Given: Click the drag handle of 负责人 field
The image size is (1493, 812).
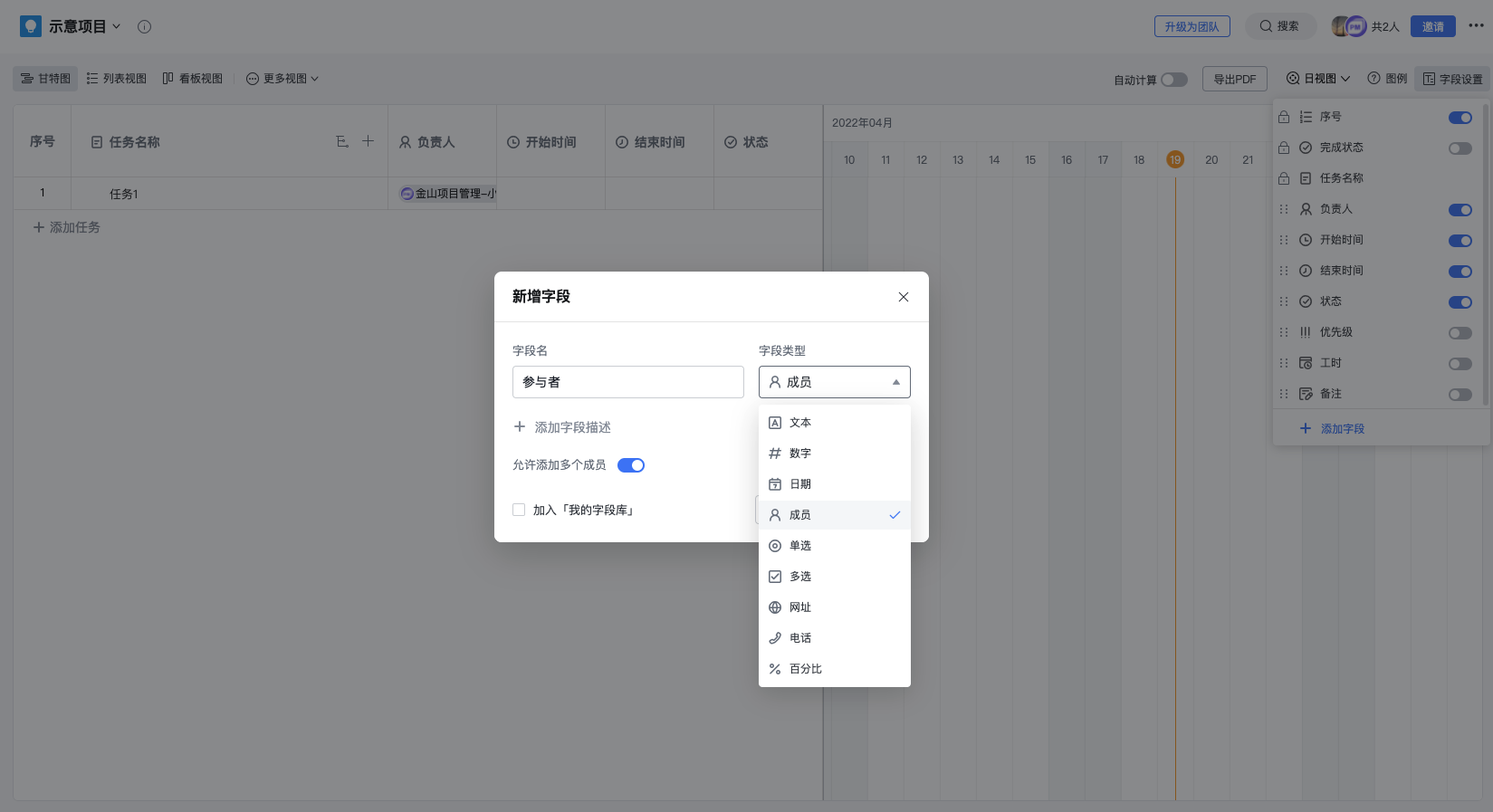Looking at the screenshot, I should (1284, 209).
